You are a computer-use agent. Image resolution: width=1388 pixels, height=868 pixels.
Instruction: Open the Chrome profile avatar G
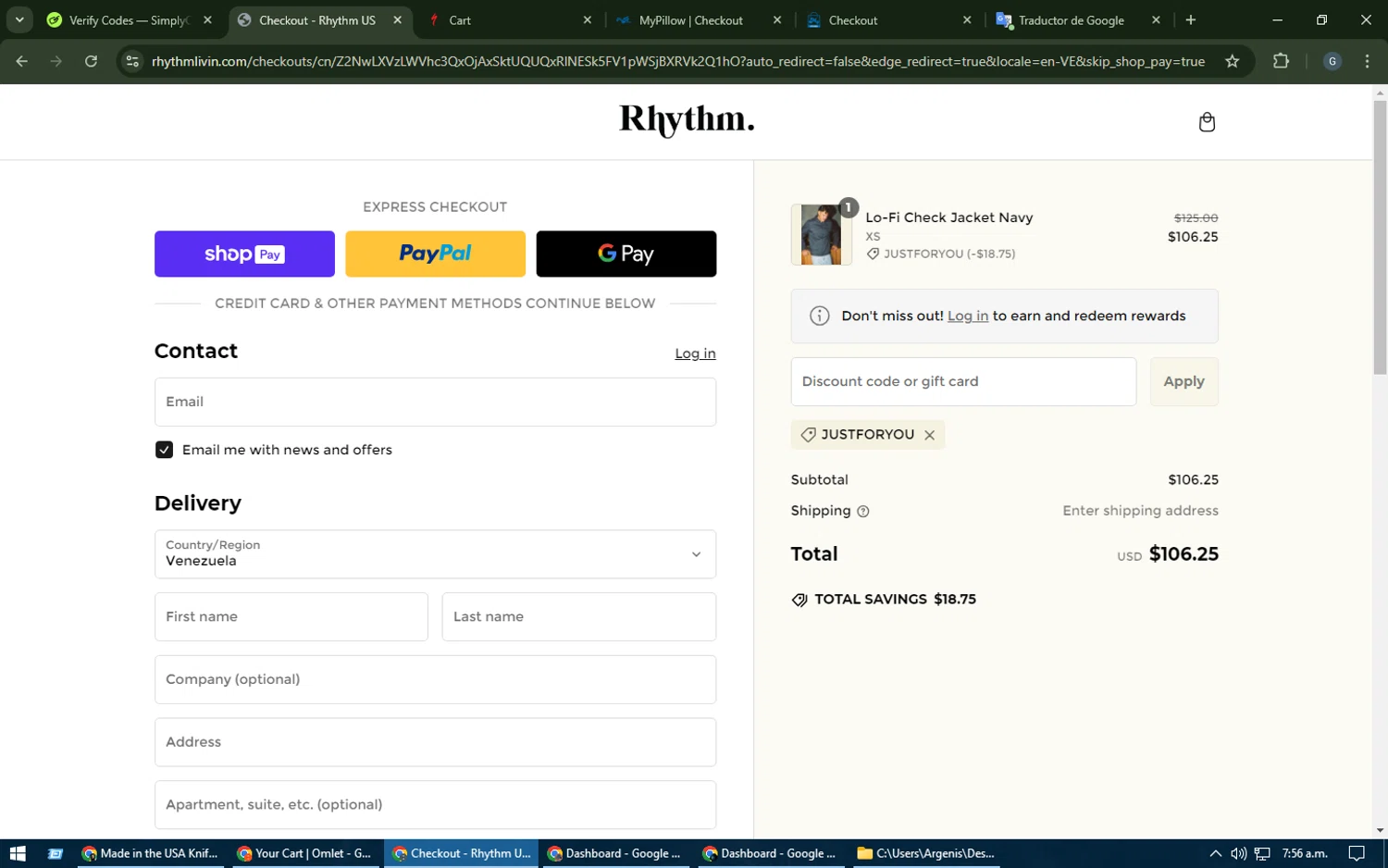point(1332,61)
